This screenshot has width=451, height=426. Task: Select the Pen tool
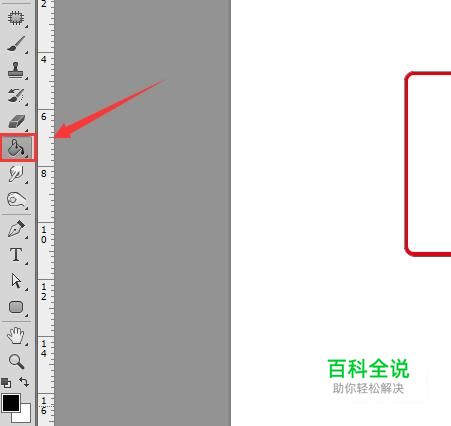coord(16,229)
